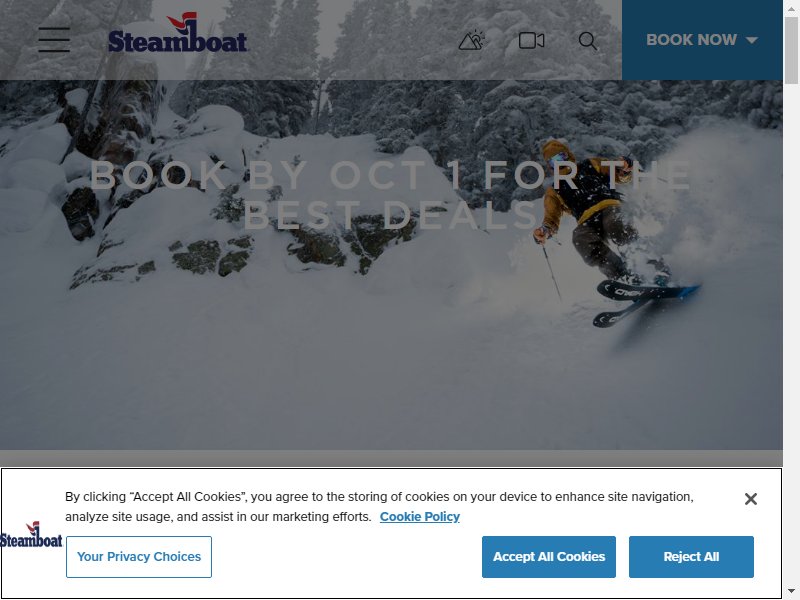Open the Cookie Policy link

[x=419, y=517]
